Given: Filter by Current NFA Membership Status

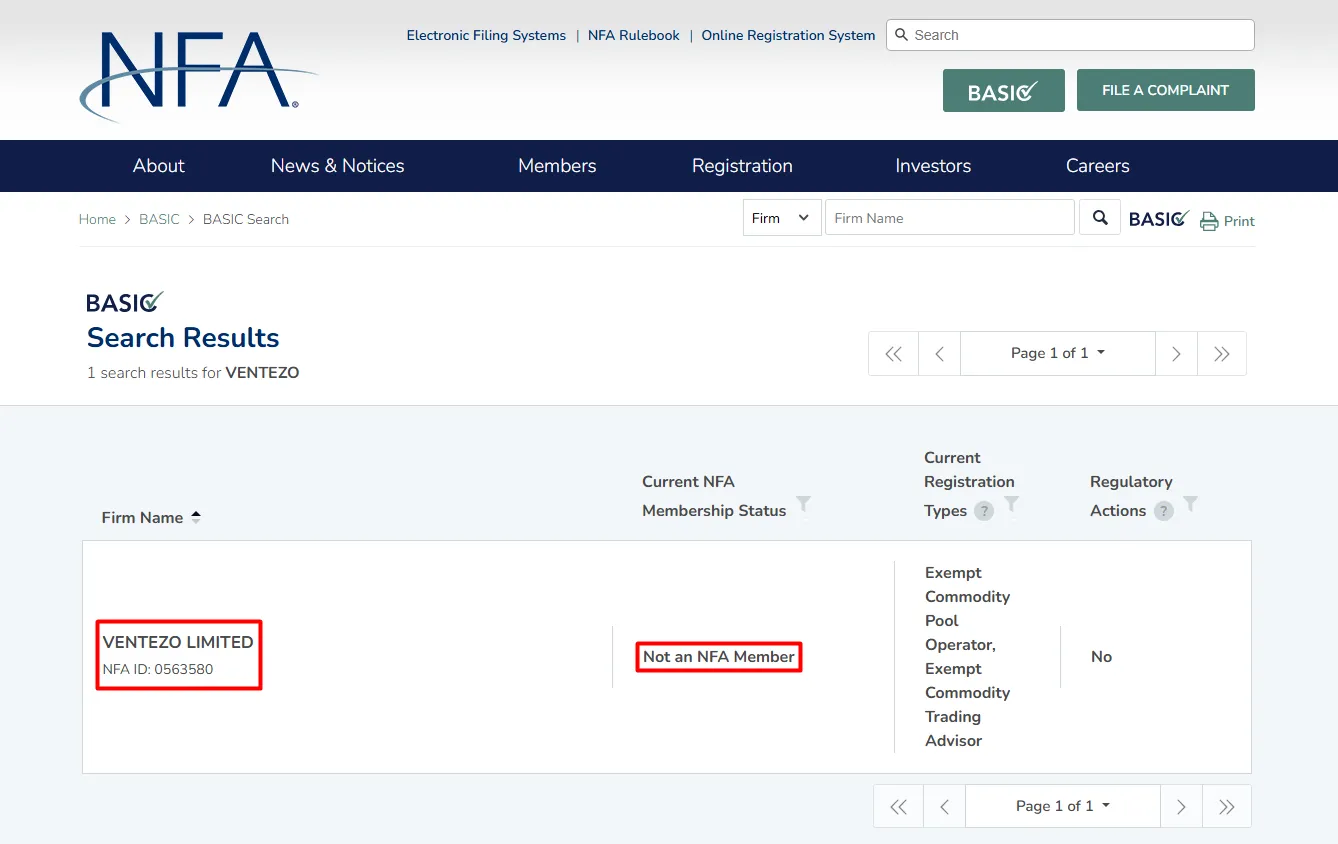Looking at the screenshot, I should (803, 503).
